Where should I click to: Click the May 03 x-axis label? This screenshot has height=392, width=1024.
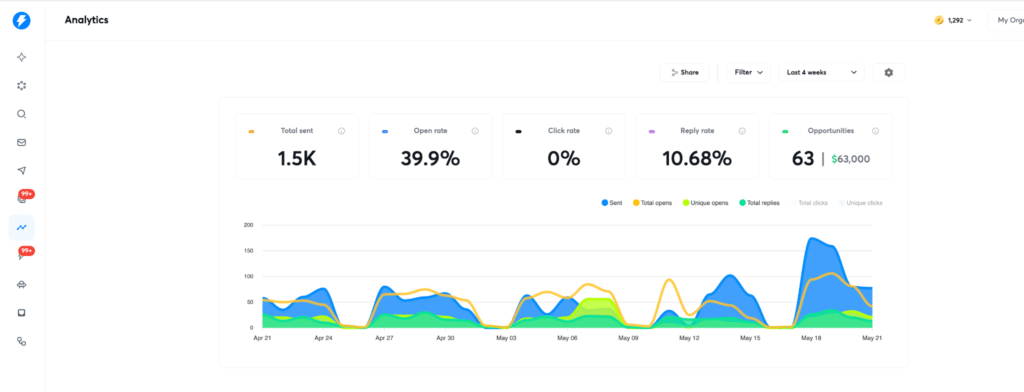pyautogui.click(x=506, y=338)
